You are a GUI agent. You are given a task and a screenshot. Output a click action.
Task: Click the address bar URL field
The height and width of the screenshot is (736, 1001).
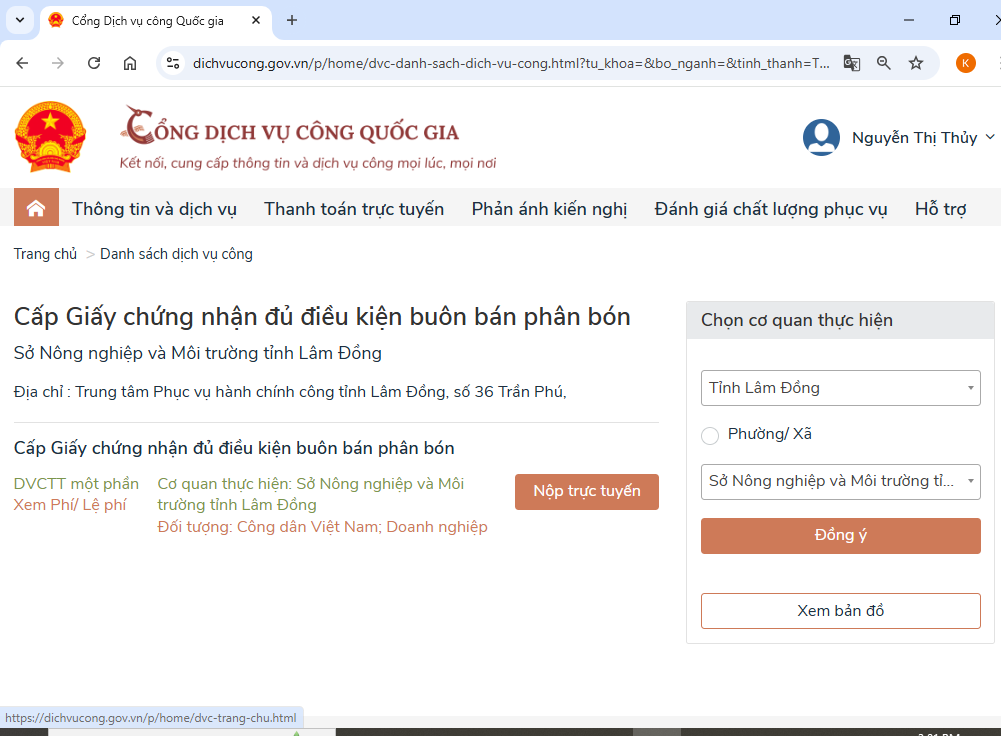click(x=511, y=63)
